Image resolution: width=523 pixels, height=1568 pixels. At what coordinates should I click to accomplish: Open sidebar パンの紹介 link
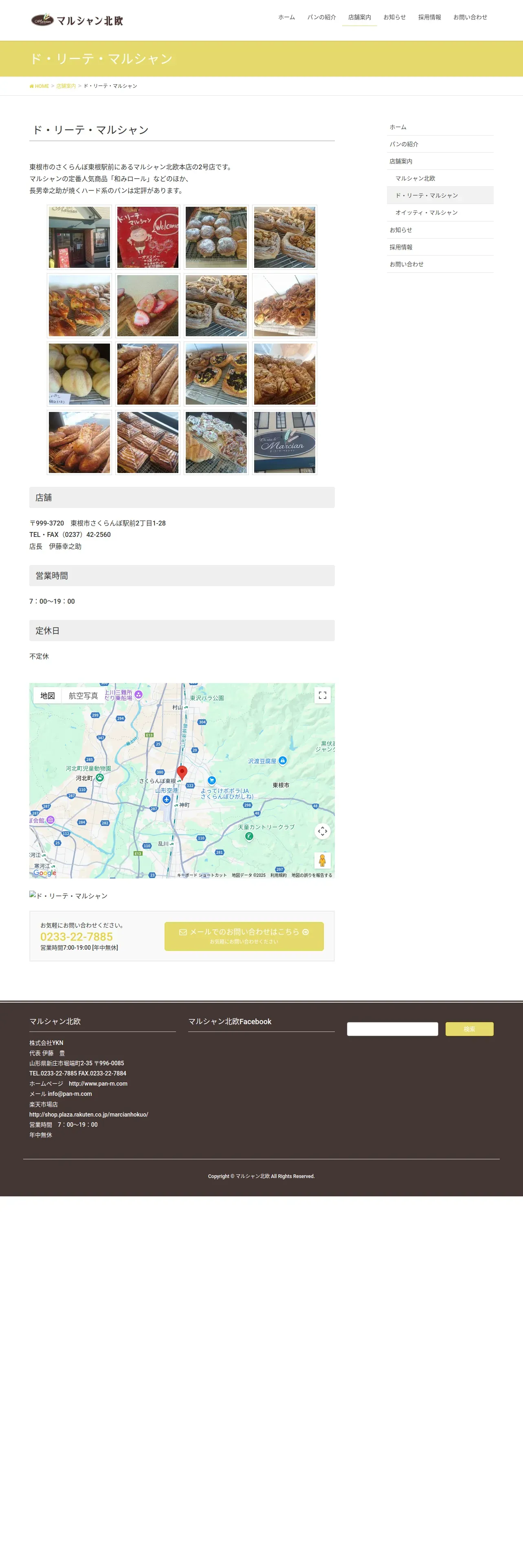pyautogui.click(x=439, y=144)
